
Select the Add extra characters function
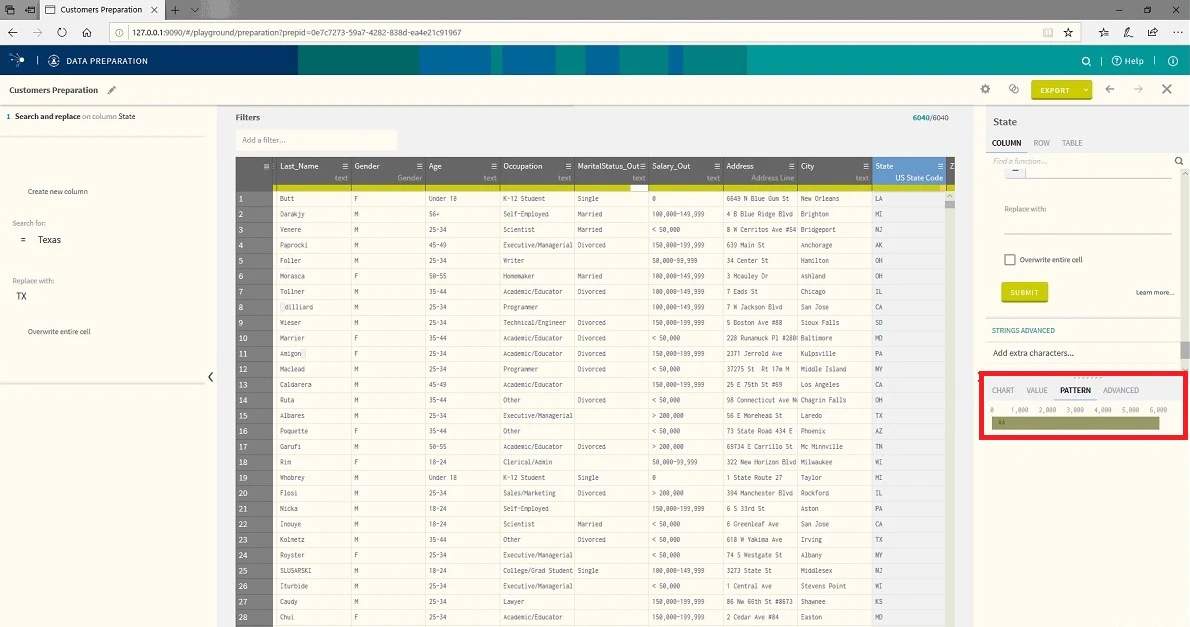pyautogui.click(x=1033, y=353)
